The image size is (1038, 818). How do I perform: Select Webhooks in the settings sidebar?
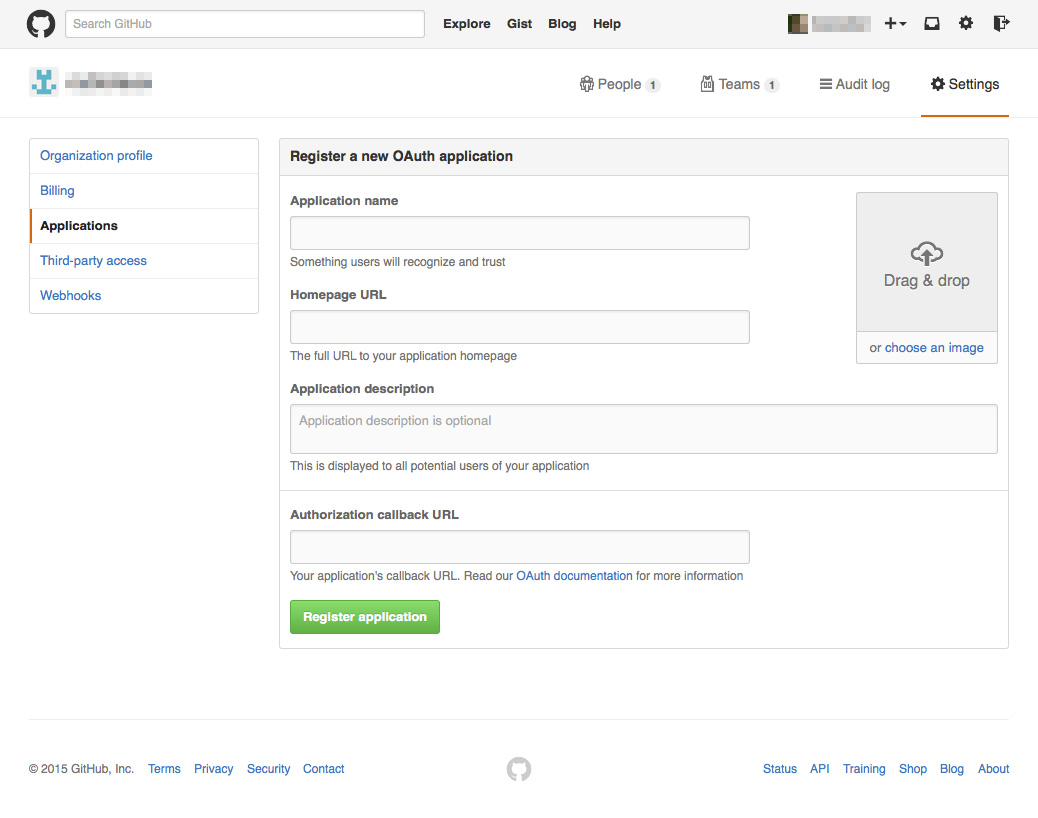pyautogui.click(x=70, y=295)
